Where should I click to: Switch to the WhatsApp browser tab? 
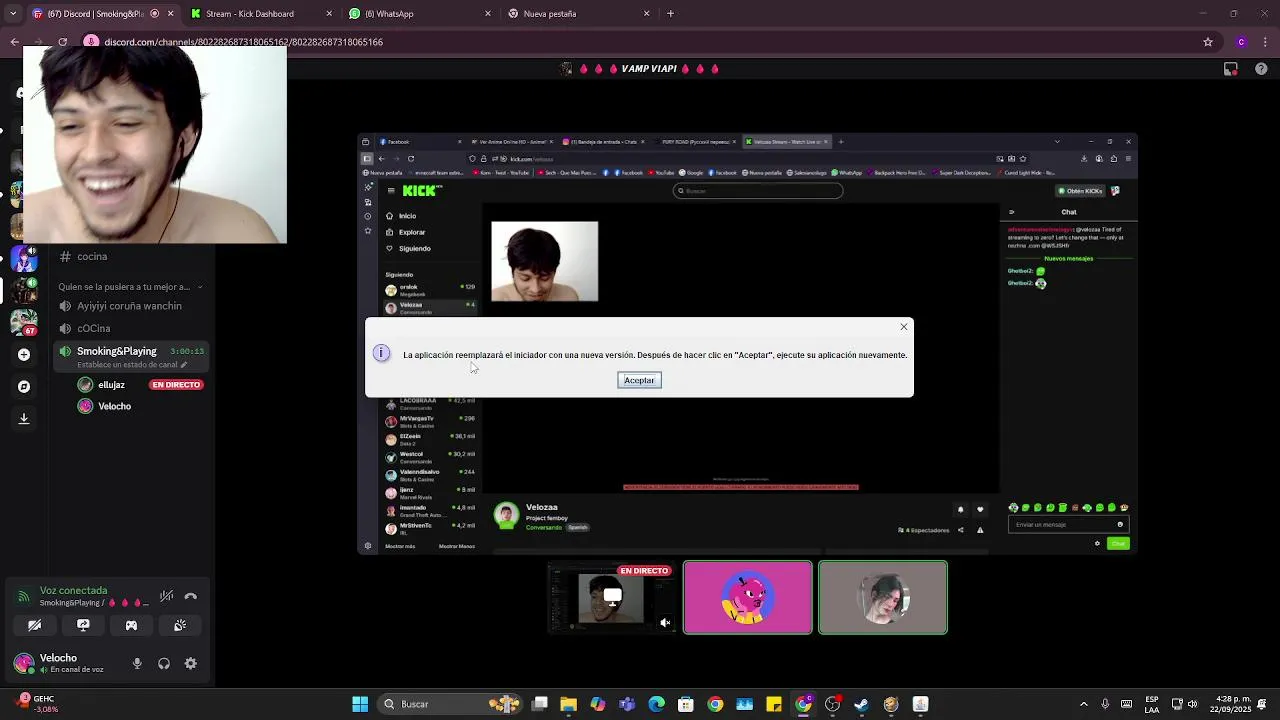click(418, 14)
